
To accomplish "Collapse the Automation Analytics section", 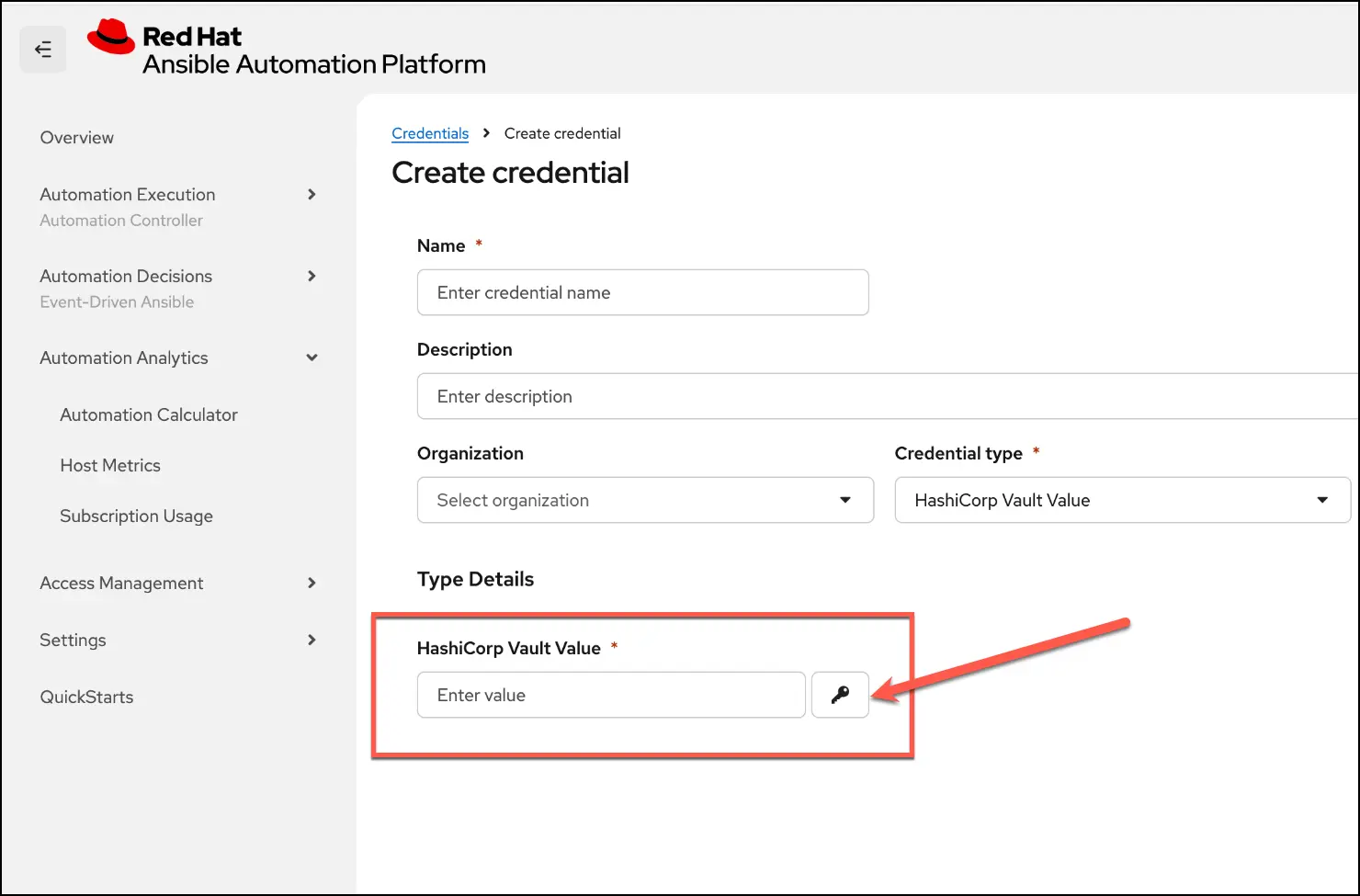I will [x=312, y=358].
